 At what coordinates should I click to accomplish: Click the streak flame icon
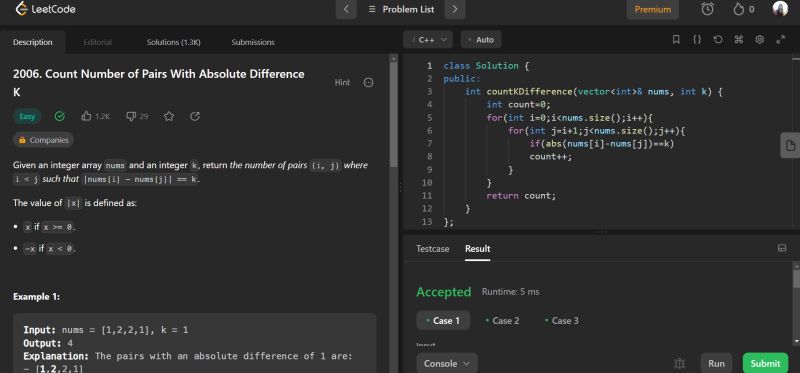pyautogui.click(x=738, y=9)
